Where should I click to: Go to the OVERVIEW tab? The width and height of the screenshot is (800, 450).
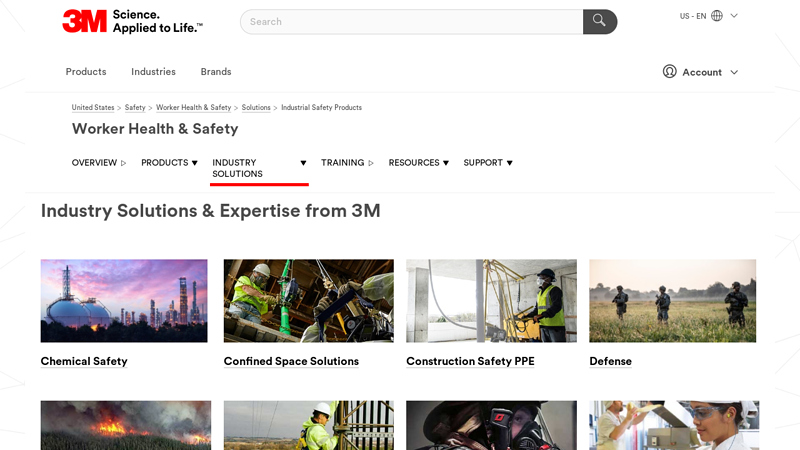pyautogui.click(x=94, y=163)
